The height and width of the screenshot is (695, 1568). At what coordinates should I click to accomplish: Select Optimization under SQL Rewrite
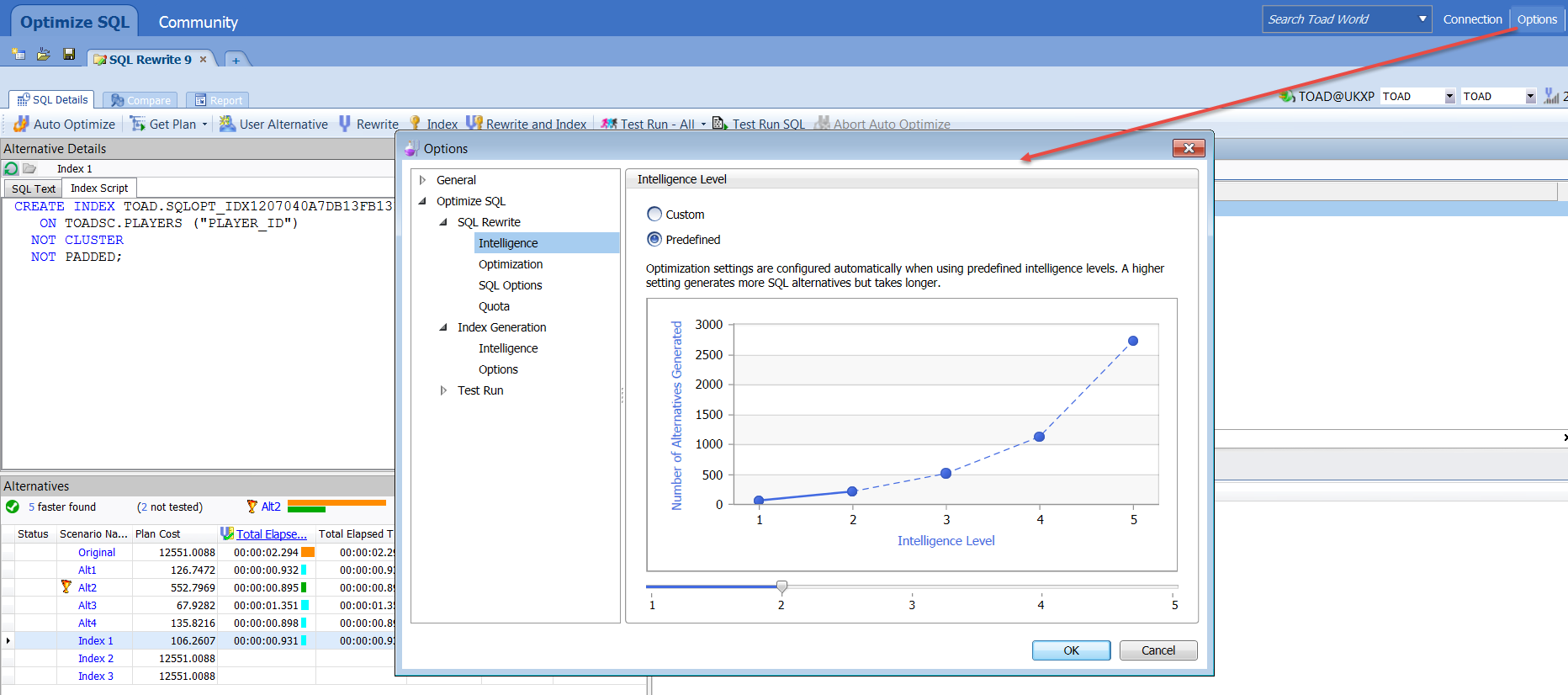coord(511,264)
